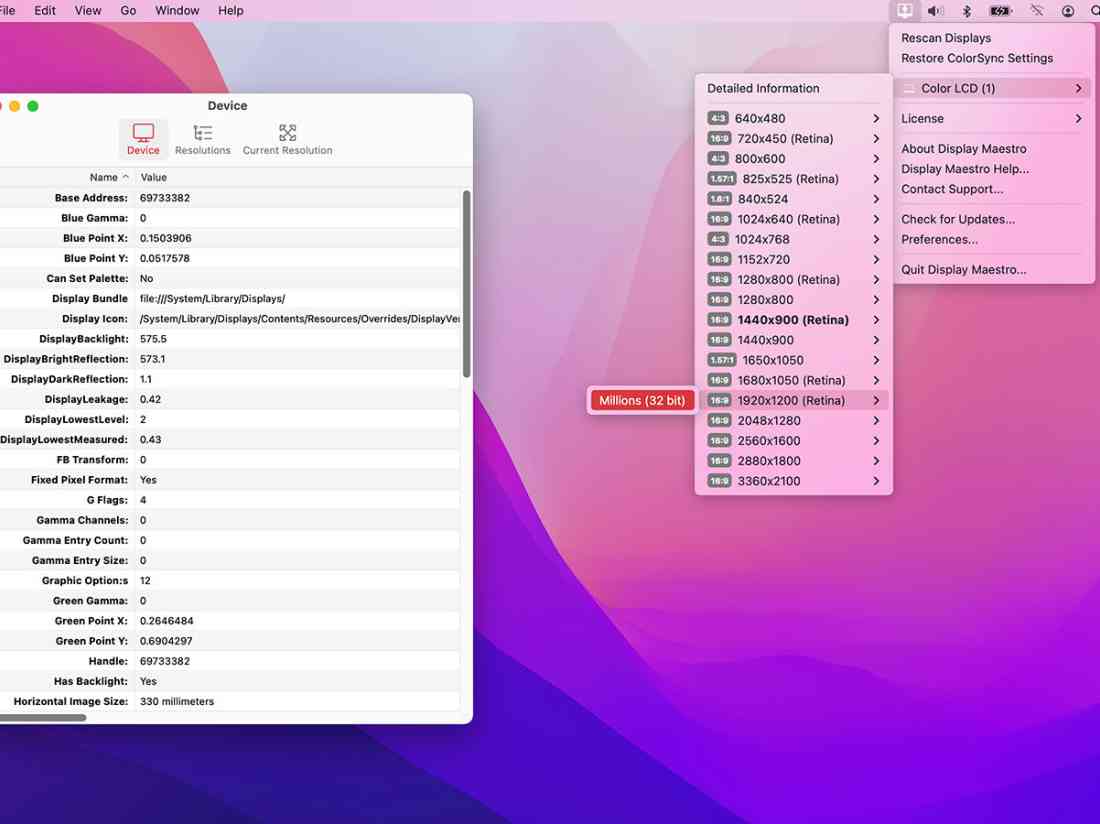Open Spotlight search from the menu bar
Image resolution: width=1100 pixels, height=824 pixels.
(1096, 10)
